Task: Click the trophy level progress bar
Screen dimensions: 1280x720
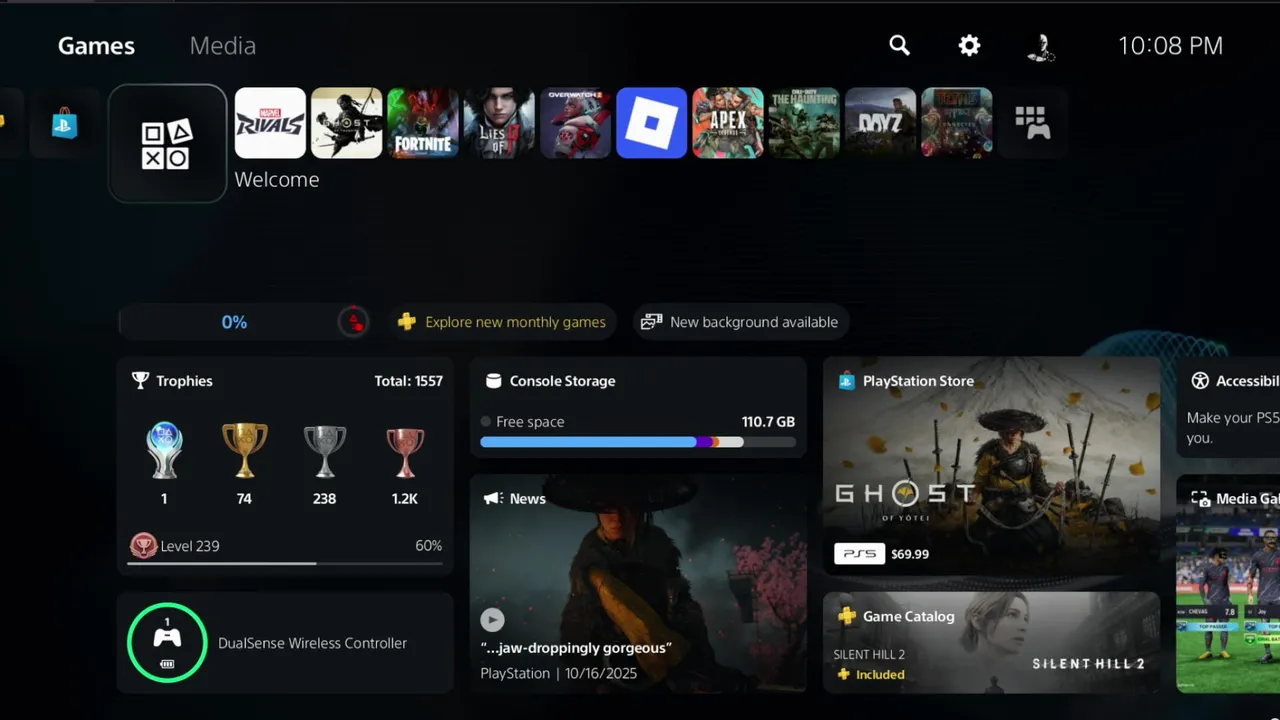Action: coord(285,564)
